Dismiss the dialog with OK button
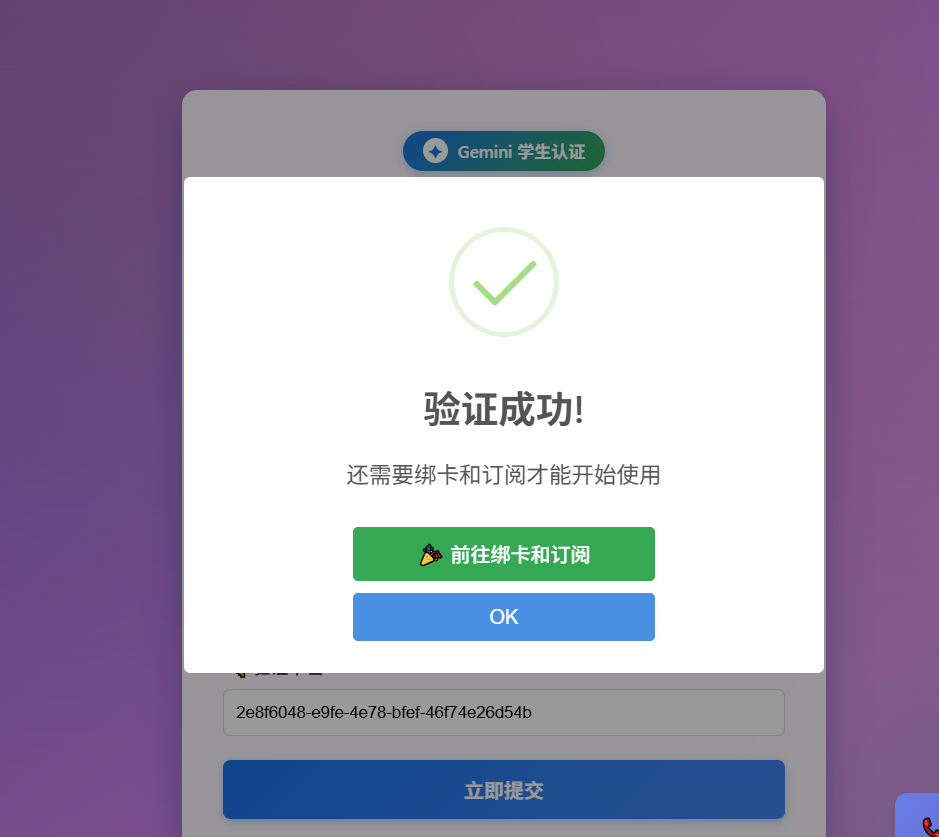 coord(504,617)
